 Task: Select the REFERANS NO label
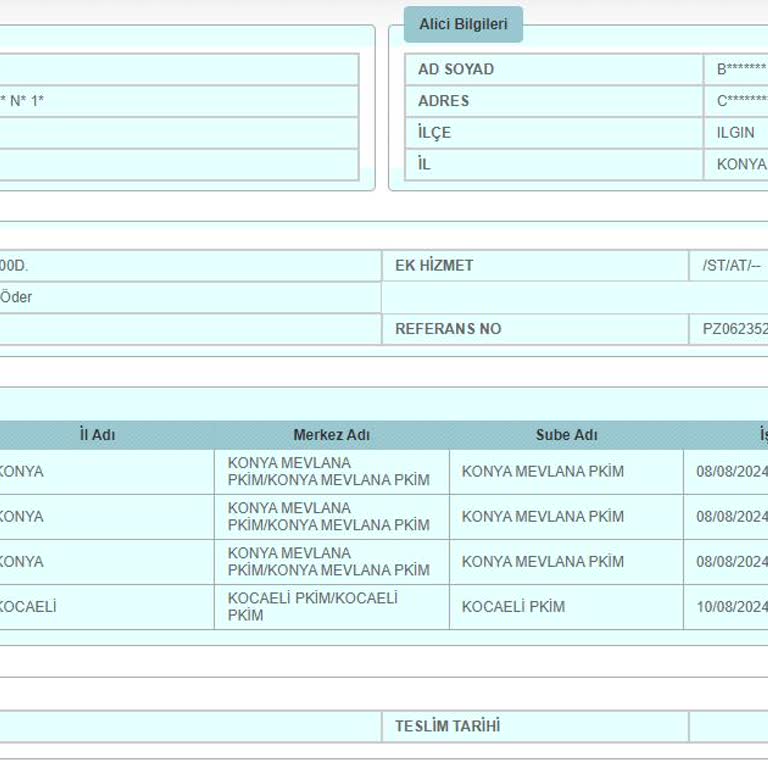coord(448,329)
